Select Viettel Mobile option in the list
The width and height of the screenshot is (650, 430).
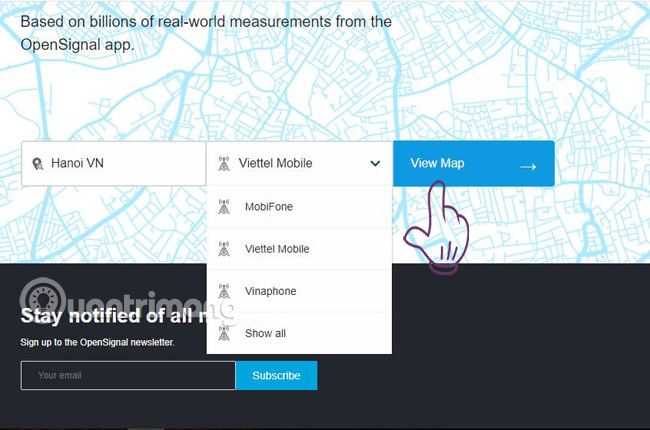(299, 249)
